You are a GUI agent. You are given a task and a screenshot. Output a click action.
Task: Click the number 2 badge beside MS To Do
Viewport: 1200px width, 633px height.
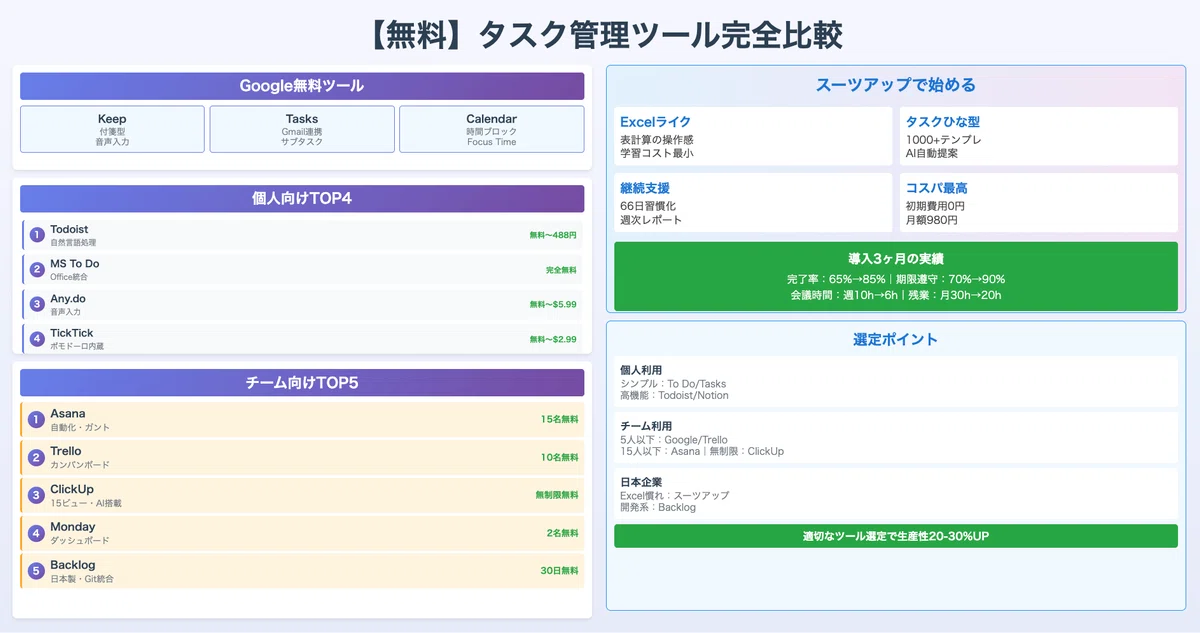tap(37, 269)
